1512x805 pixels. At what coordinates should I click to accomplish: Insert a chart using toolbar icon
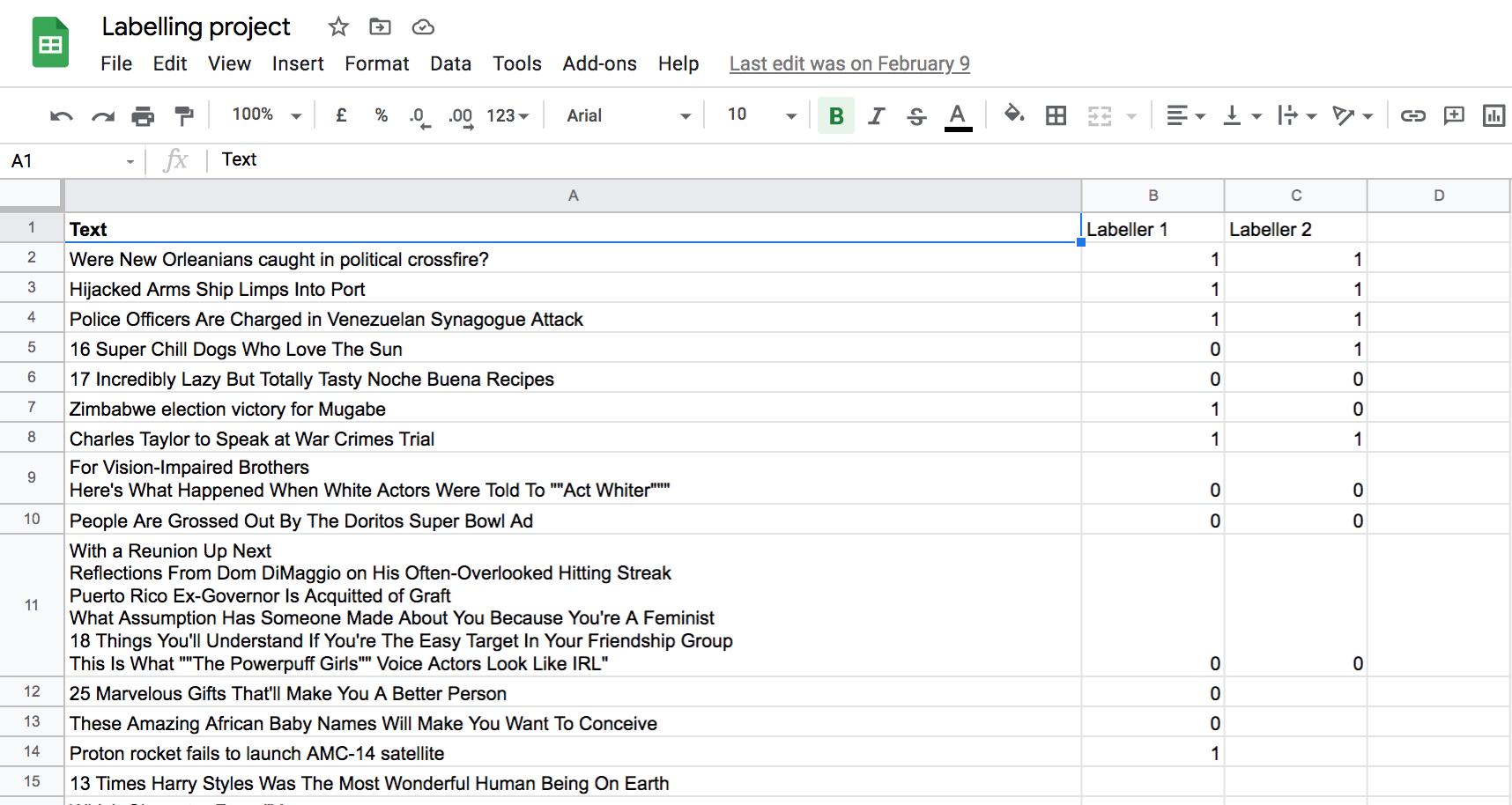point(1493,116)
